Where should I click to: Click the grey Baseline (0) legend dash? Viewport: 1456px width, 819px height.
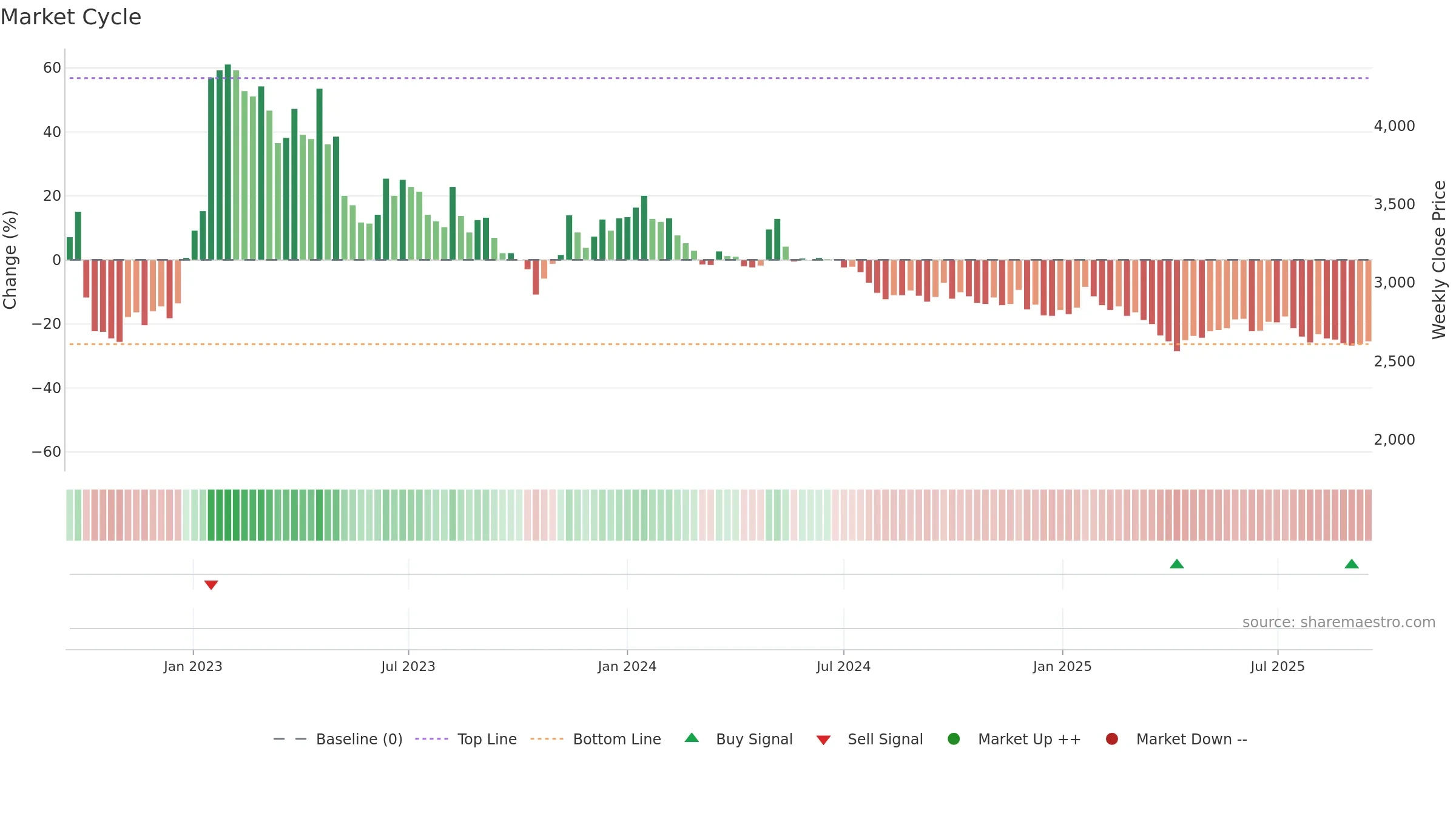pos(290,739)
